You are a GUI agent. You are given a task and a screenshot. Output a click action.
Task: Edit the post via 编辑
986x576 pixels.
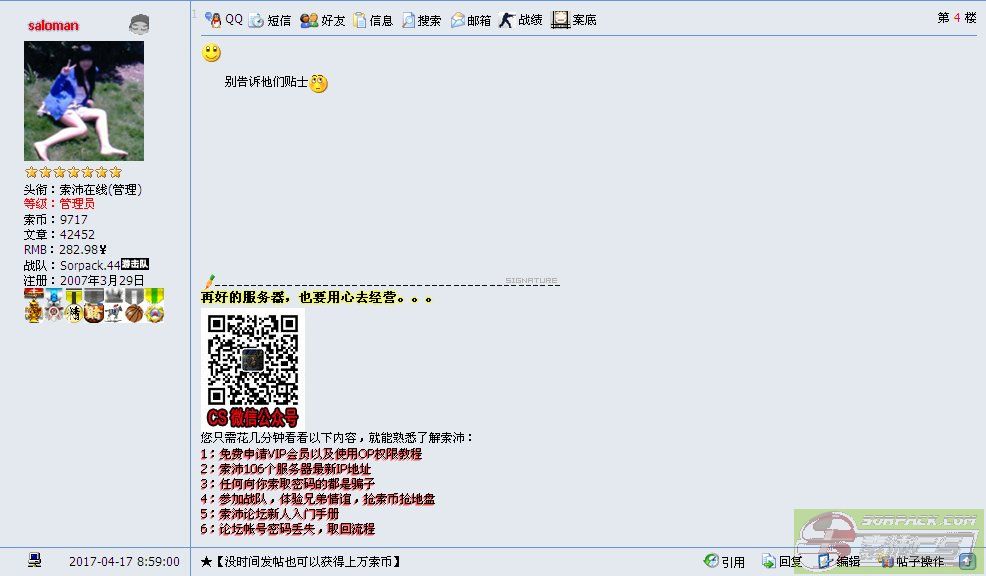click(839, 561)
